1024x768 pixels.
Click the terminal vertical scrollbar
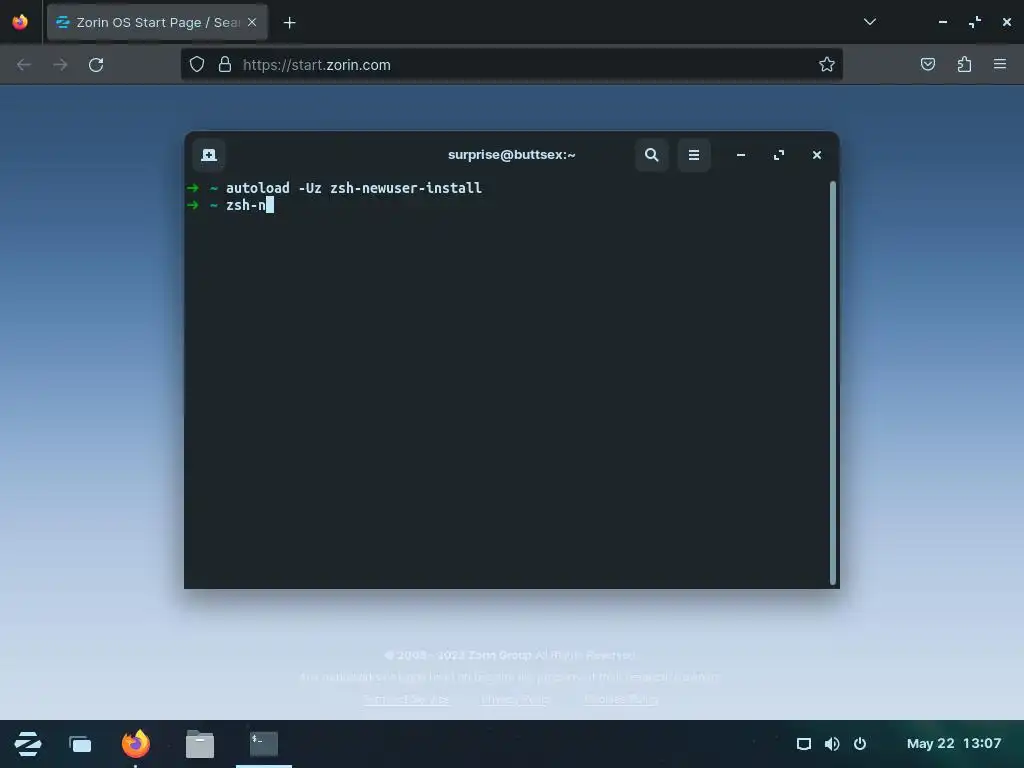tap(833, 383)
